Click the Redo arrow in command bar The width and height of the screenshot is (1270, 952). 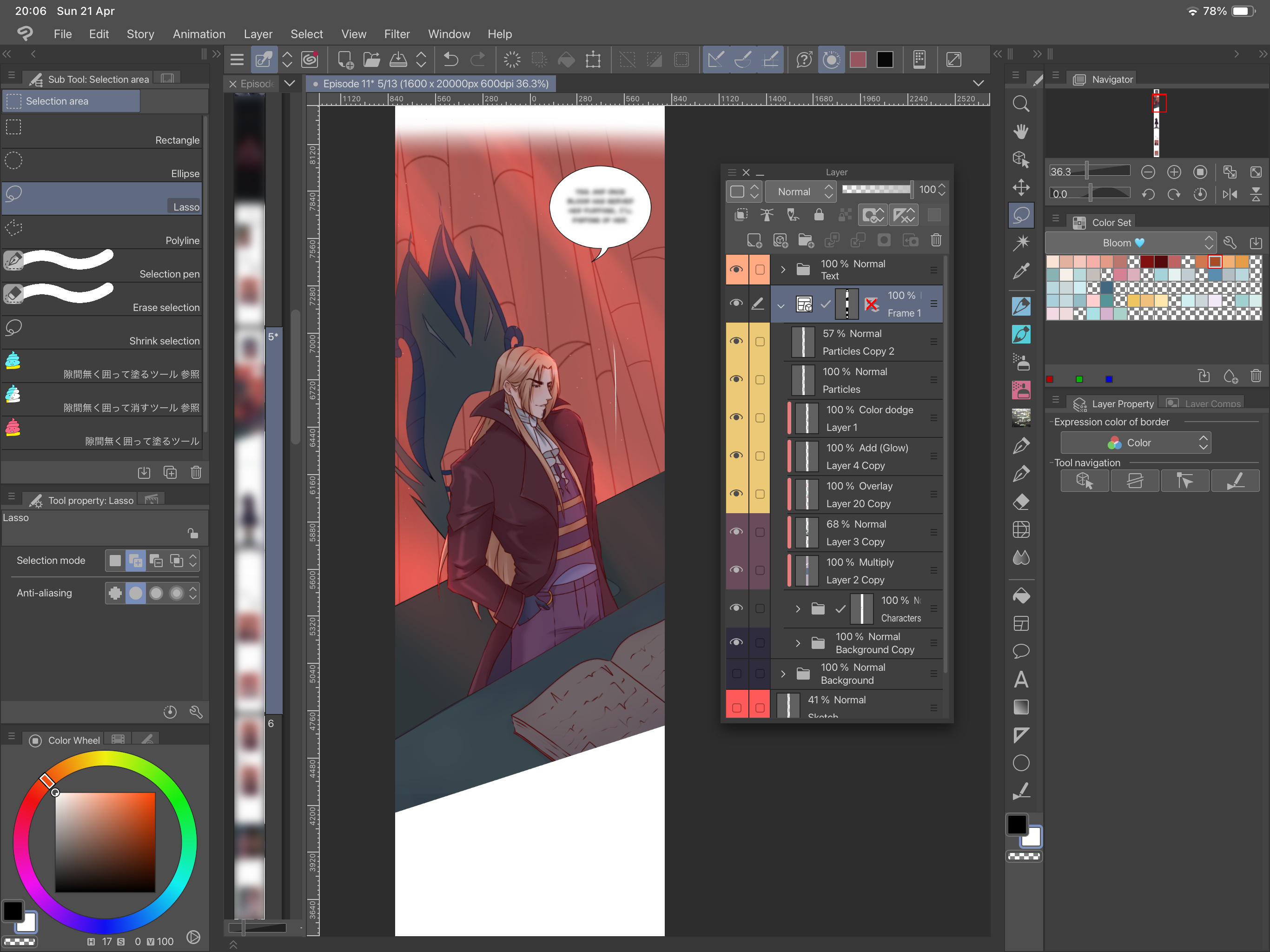(477, 59)
